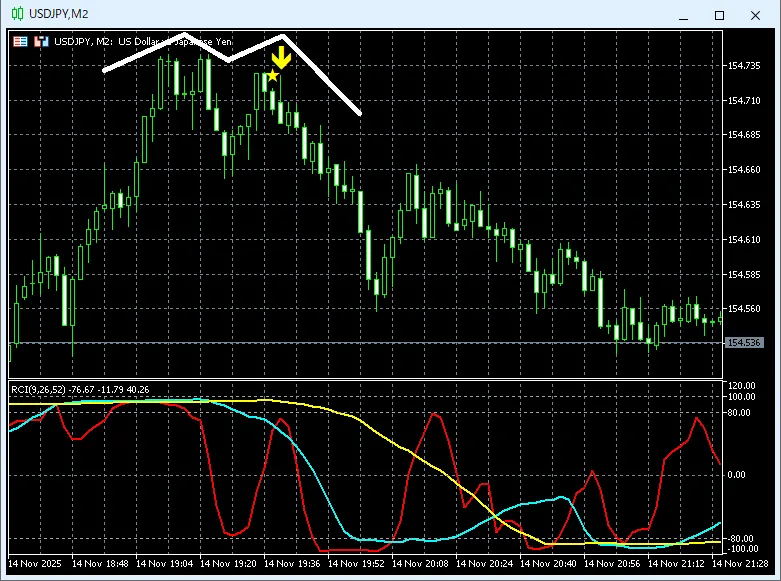Click the '14 Nov 21:12' time label
Screen dimensions: 781x581
click(676, 564)
